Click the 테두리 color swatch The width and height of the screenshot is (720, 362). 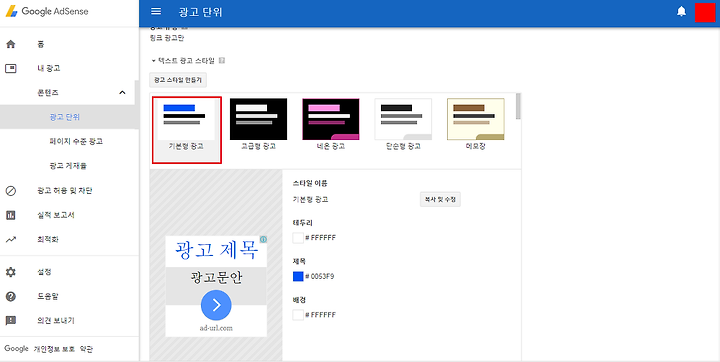pos(298,238)
